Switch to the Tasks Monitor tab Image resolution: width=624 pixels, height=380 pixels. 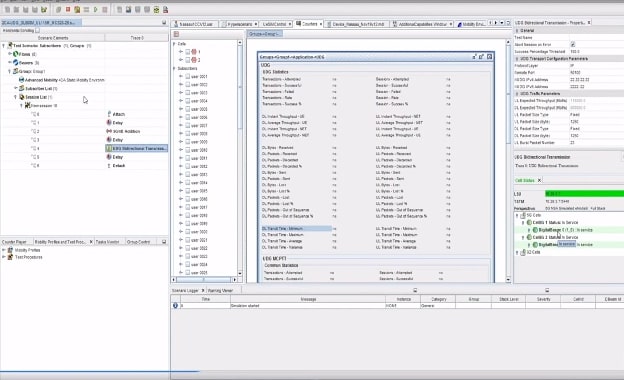[107, 242]
